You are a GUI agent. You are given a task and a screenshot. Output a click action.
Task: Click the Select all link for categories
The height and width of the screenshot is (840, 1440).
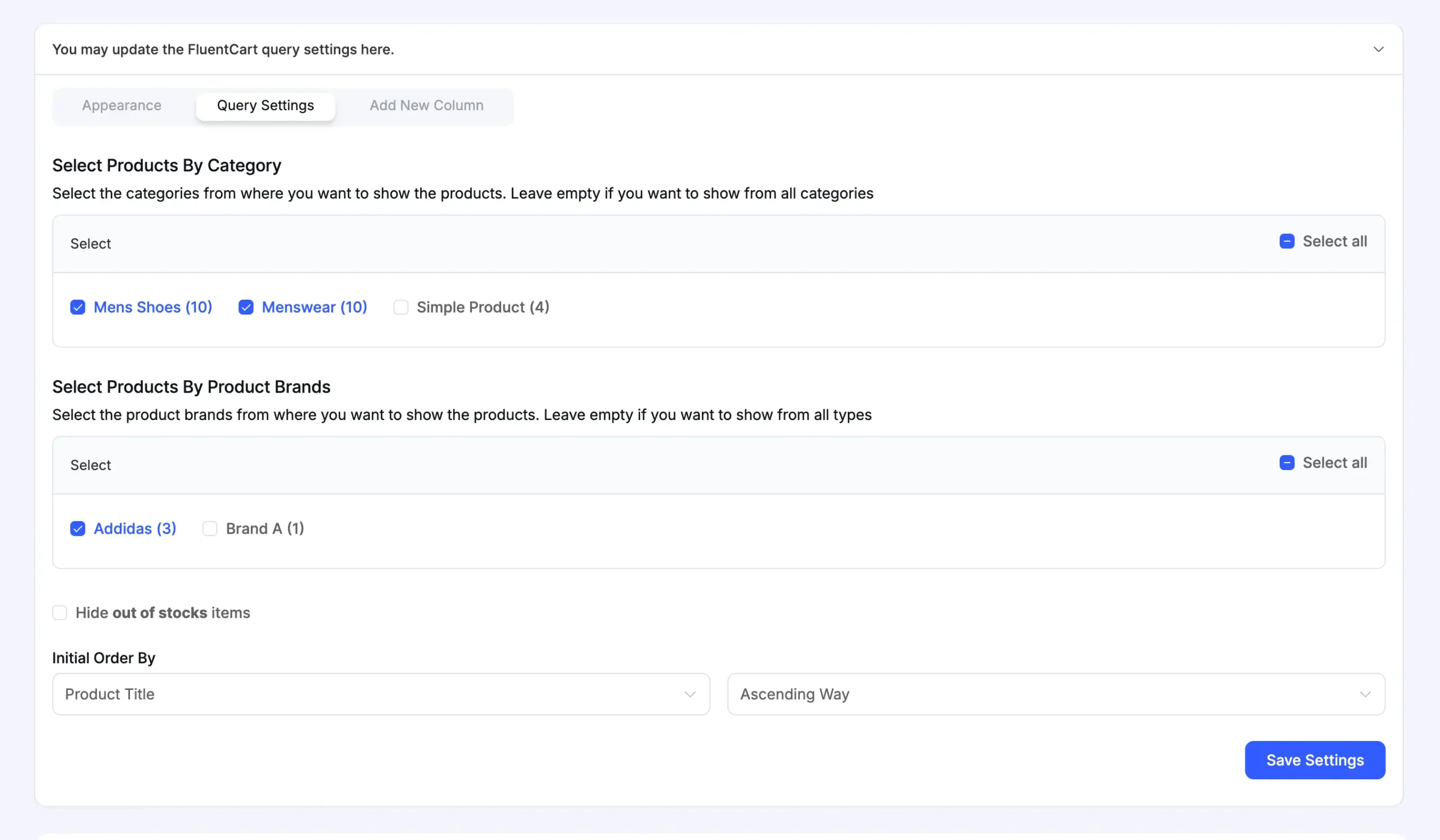(1334, 241)
